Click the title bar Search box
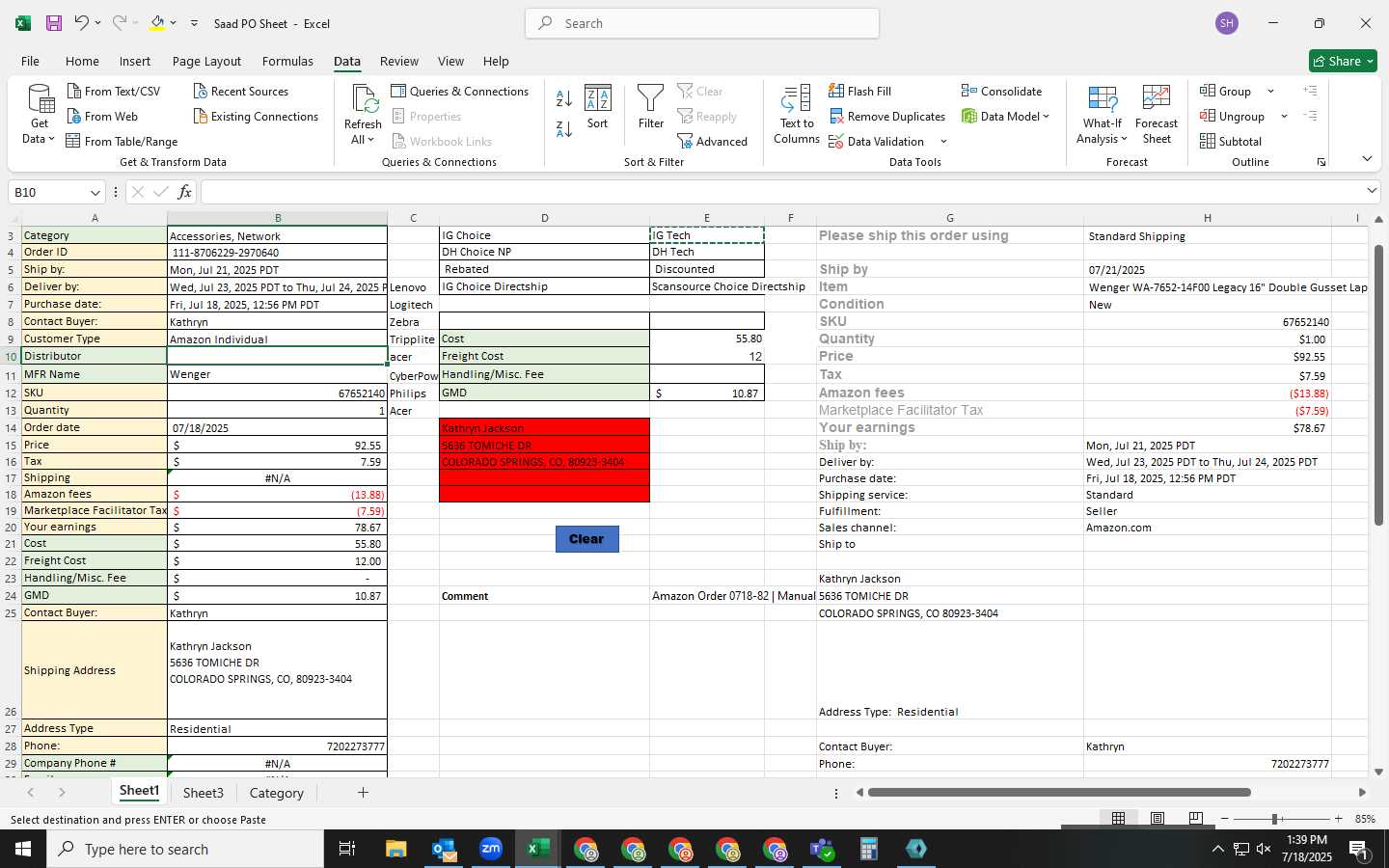 coord(702,23)
